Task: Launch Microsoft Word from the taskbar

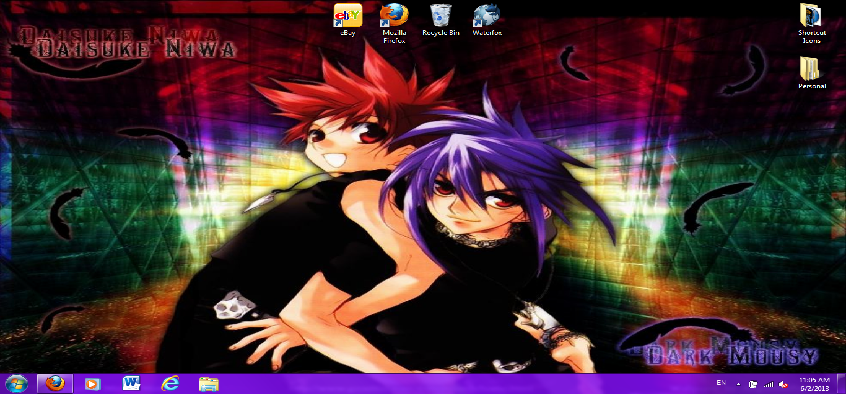Action: 131,384
